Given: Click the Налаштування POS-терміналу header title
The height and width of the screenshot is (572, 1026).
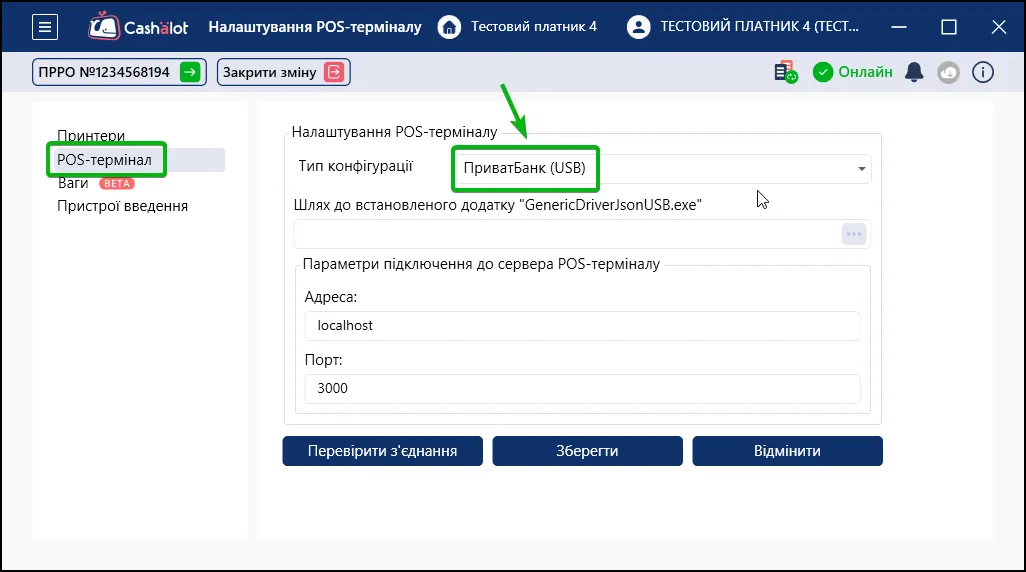Looking at the screenshot, I should click(x=315, y=27).
